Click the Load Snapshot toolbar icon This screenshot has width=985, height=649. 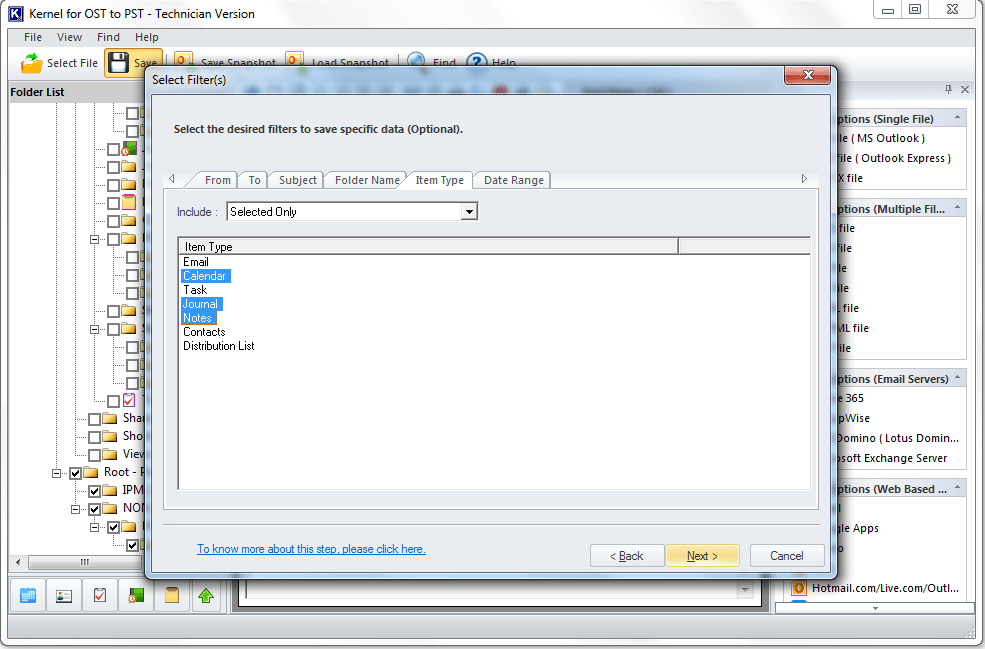click(x=294, y=60)
